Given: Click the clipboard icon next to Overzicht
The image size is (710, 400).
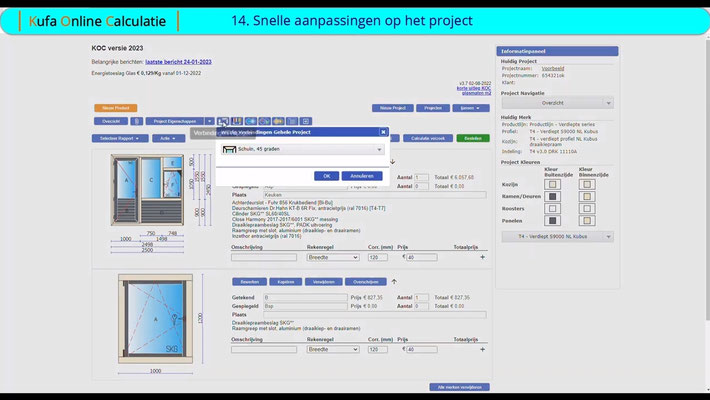Looking at the screenshot, I should tap(137, 121).
